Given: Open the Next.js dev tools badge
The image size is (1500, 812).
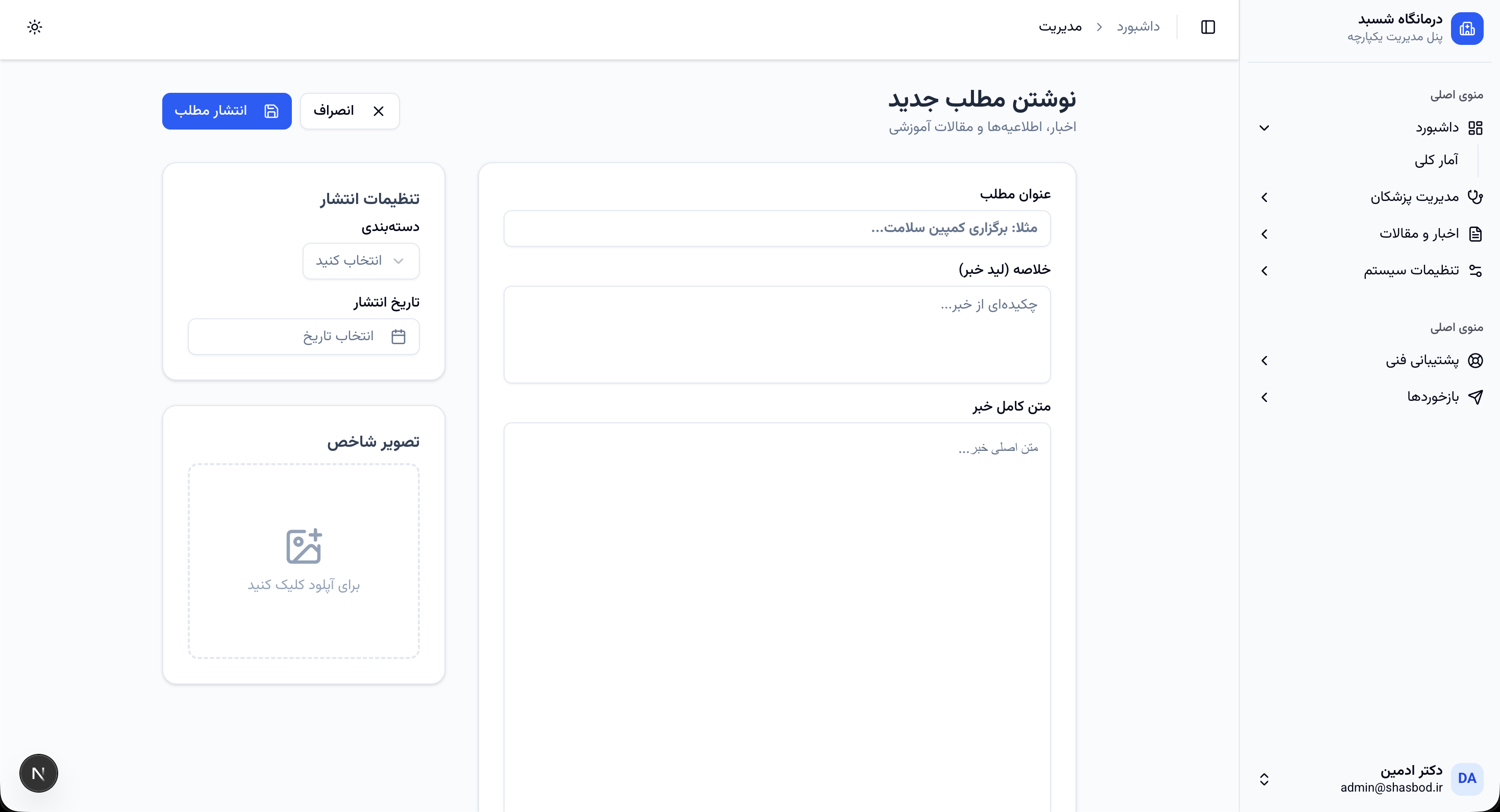Looking at the screenshot, I should (38, 773).
